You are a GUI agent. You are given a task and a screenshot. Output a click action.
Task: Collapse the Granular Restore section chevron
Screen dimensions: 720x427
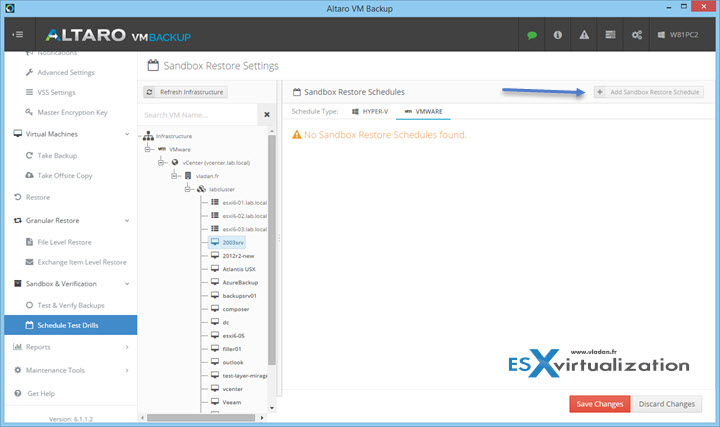point(127,220)
